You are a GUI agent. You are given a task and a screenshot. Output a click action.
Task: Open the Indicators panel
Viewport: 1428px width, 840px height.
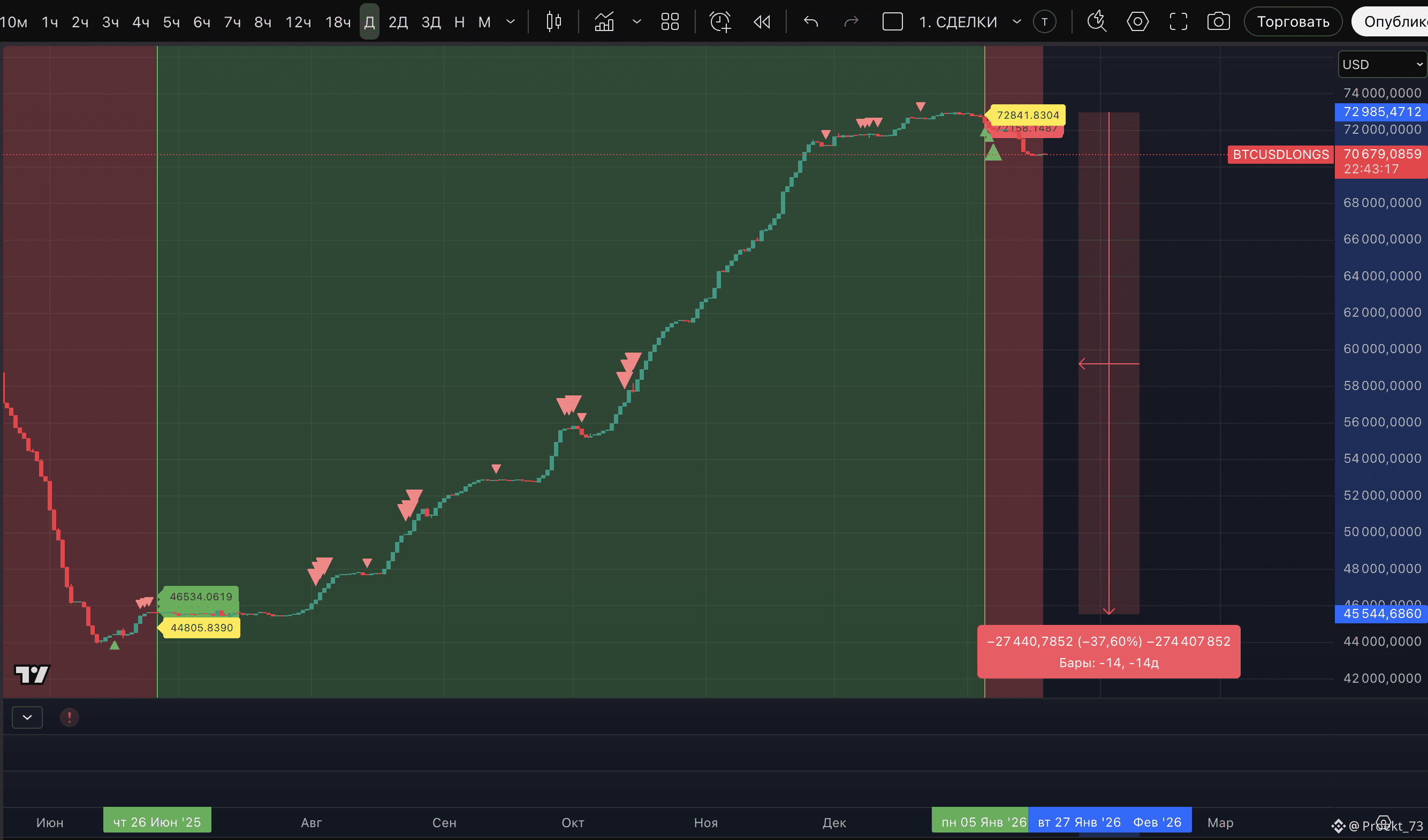click(x=604, y=22)
